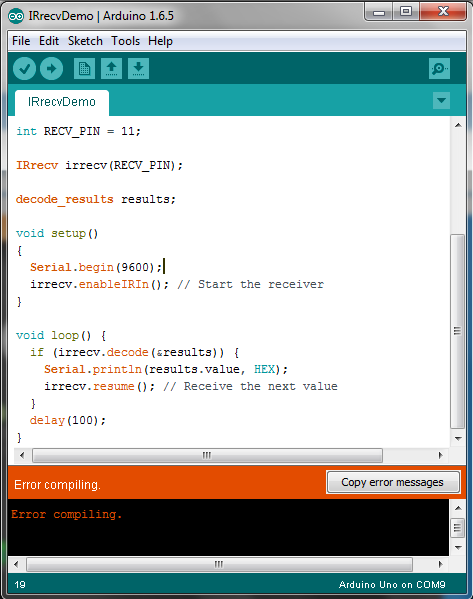This screenshot has height=599, width=473.
Task: Click the Verify checkmark button
Action: point(24,69)
